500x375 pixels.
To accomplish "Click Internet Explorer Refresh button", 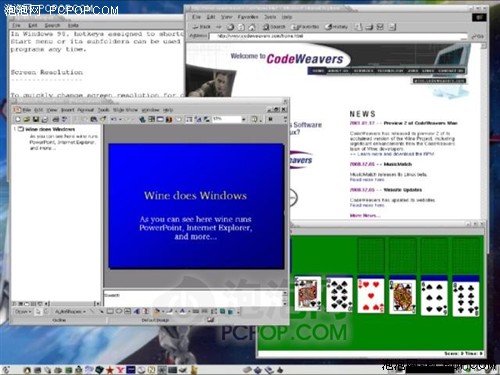I will pyautogui.click(x=241, y=27).
